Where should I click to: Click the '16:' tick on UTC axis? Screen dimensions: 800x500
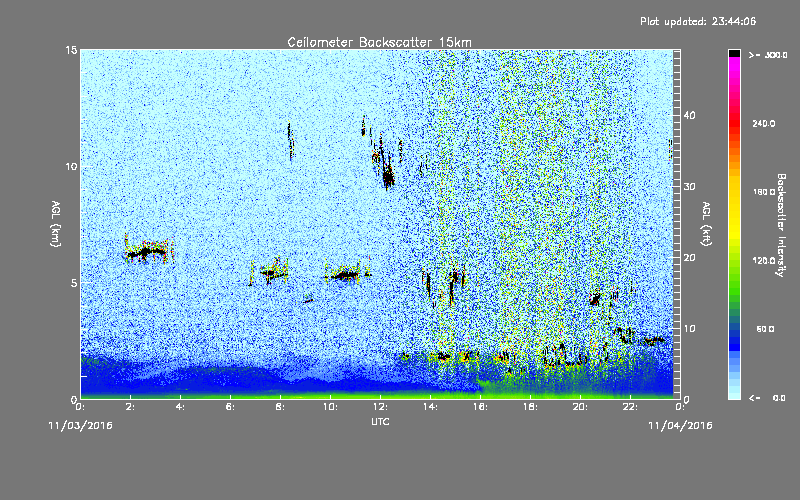(481, 407)
